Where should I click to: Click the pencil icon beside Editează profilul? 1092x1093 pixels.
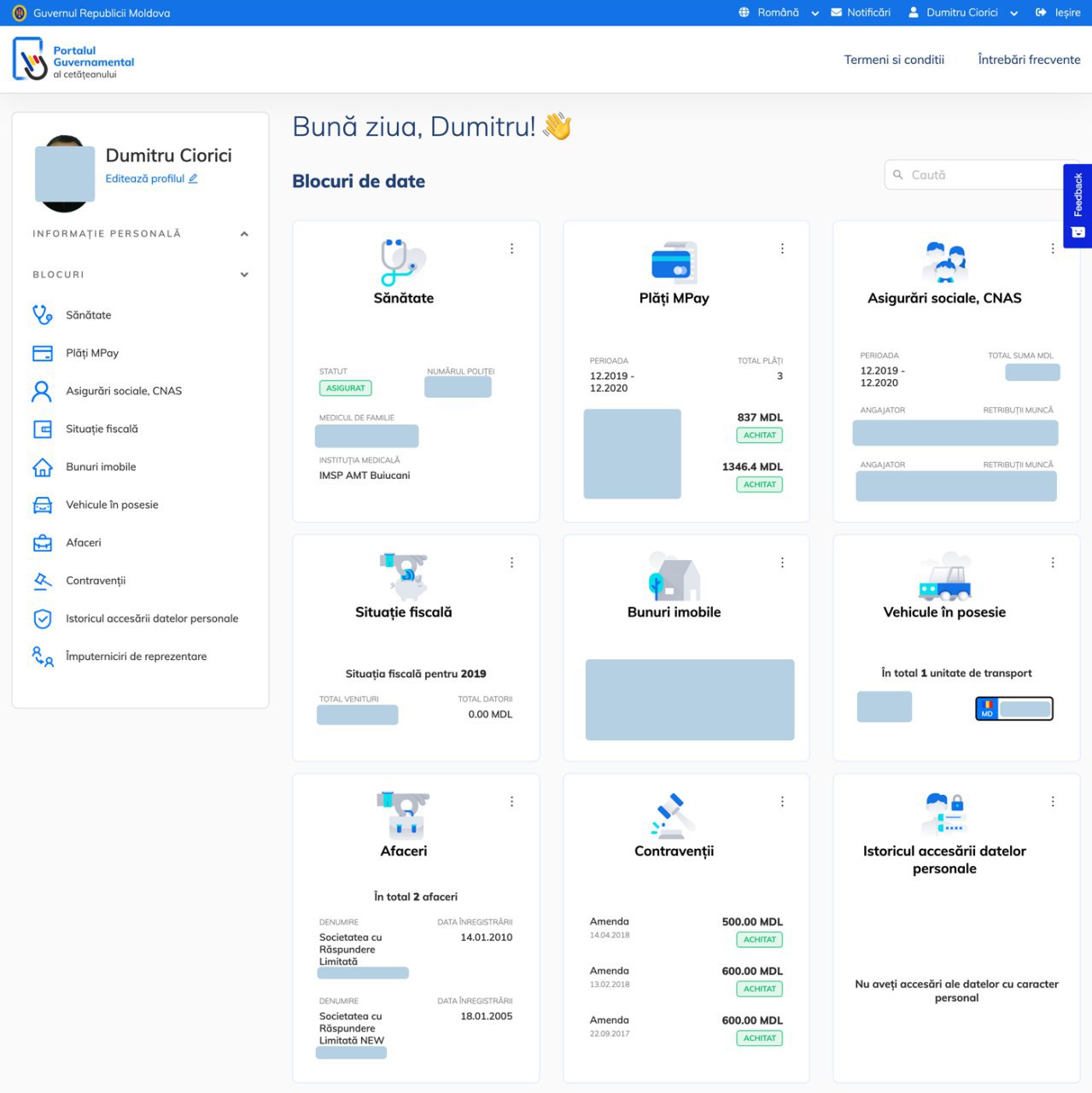[x=193, y=178]
